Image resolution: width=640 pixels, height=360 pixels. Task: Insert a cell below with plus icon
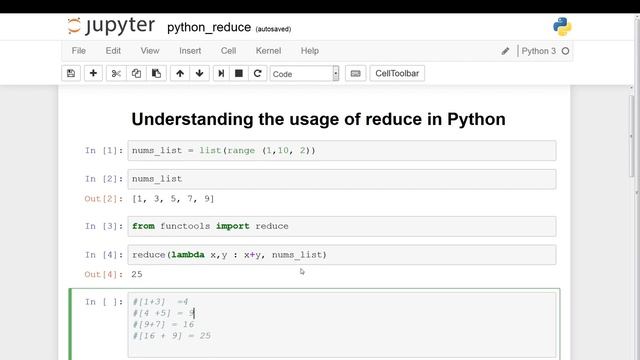tap(93, 73)
